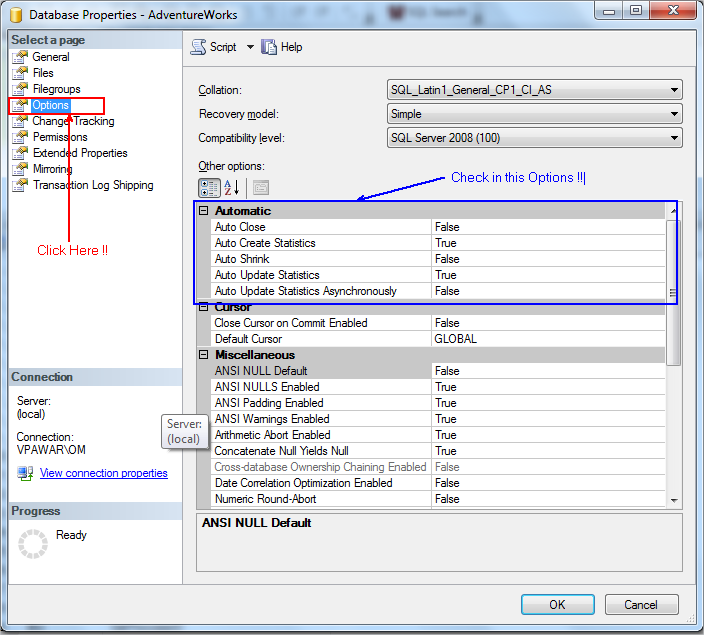Click the Script toolbar icon
Image resolution: width=704 pixels, height=635 pixels.
pyautogui.click(x=197, y=47)
